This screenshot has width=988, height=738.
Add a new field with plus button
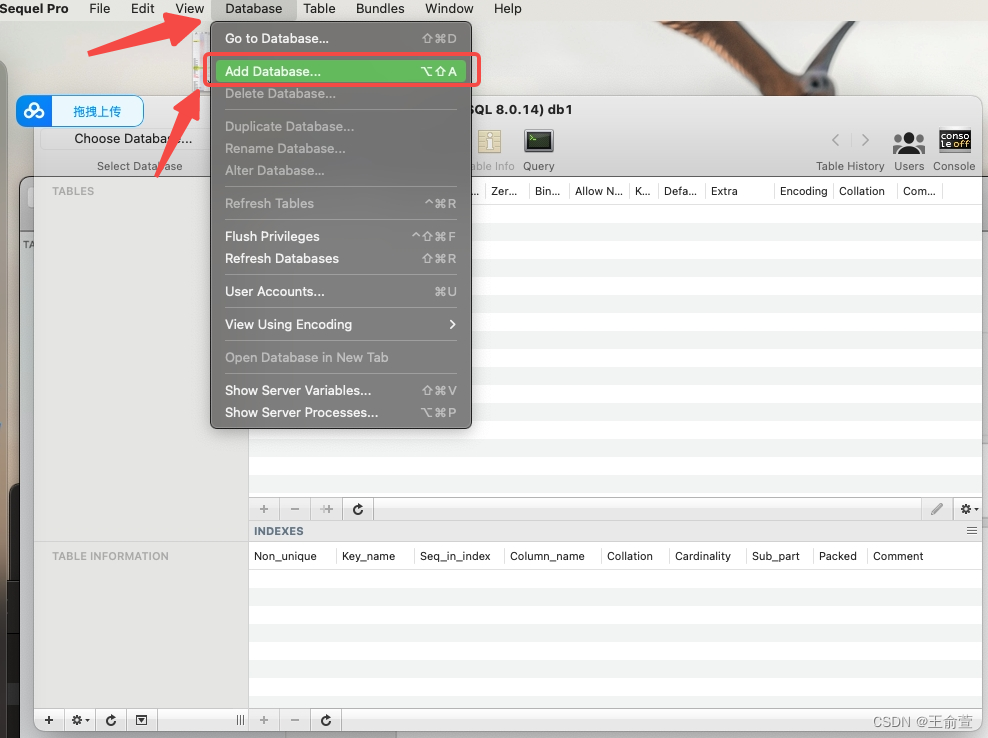pos(264,509)
